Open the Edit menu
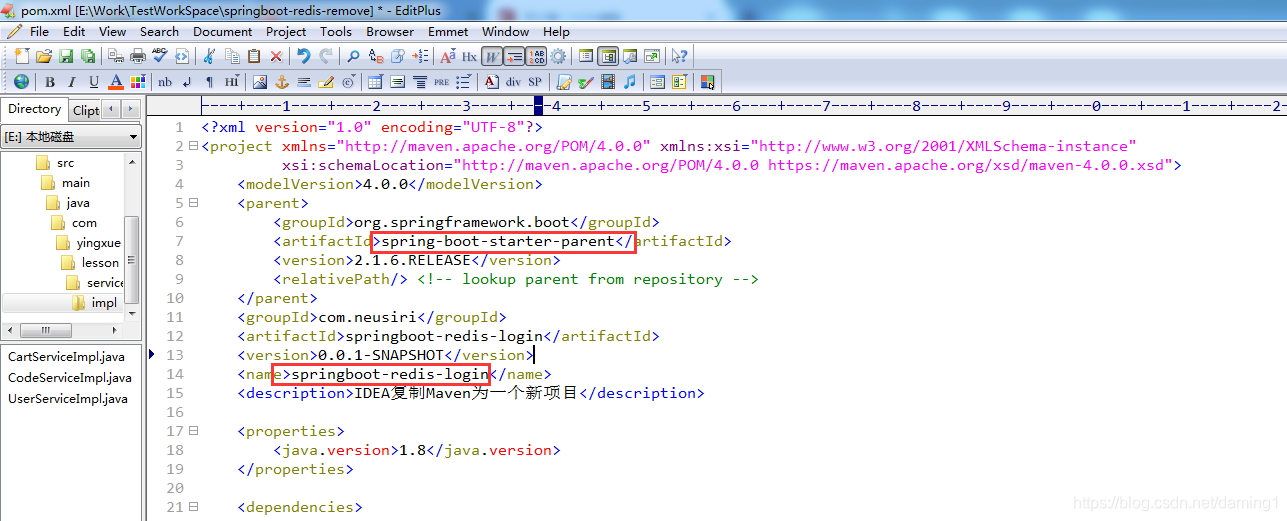 (x=74, y=31)
